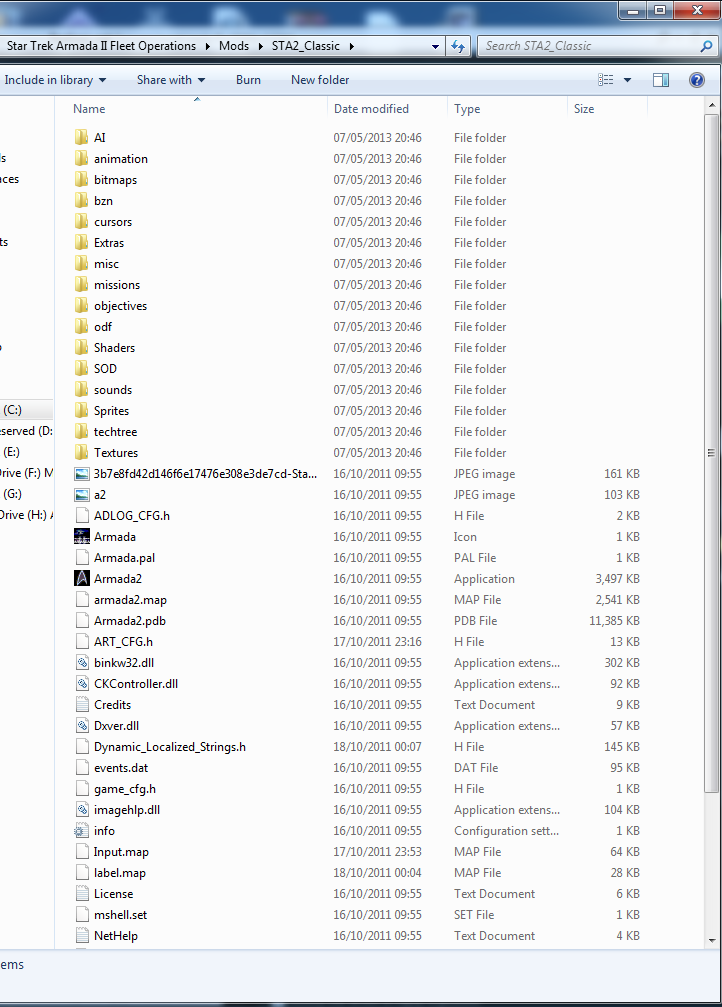Navigate to Mods in the breadcrumb
Screen dimensions: 722x1007
click(x=234, y=46)
